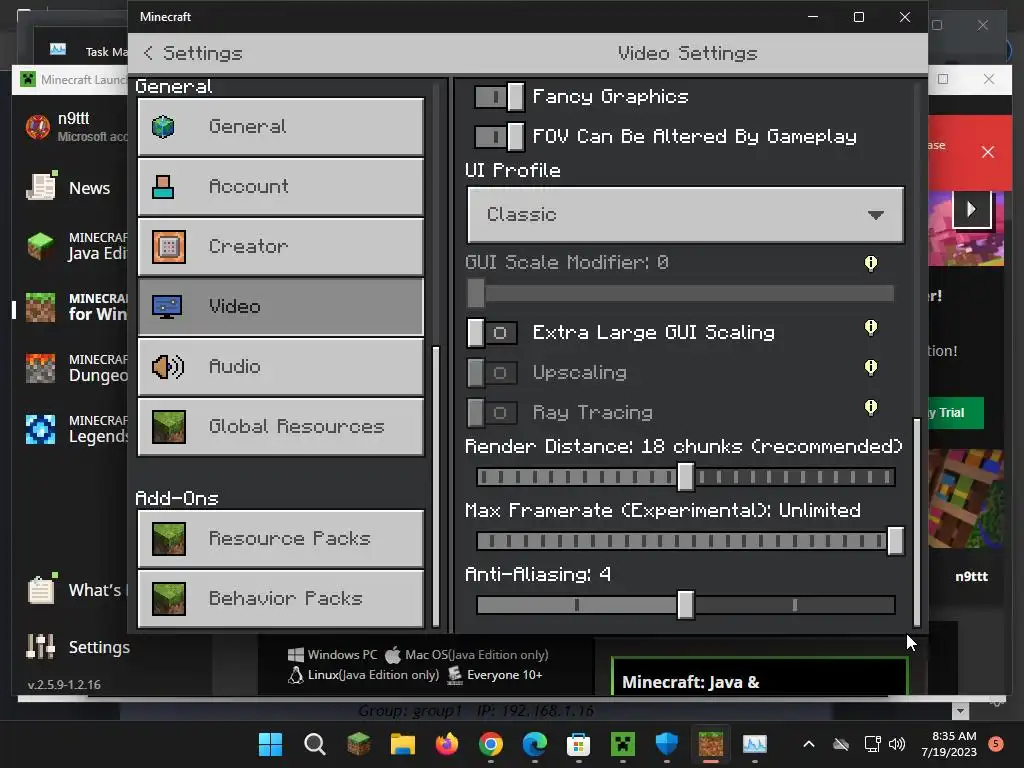Open Google Chrome from taskbar
The width and height of the screenshot is (1024, 768).
click(490, 744)
